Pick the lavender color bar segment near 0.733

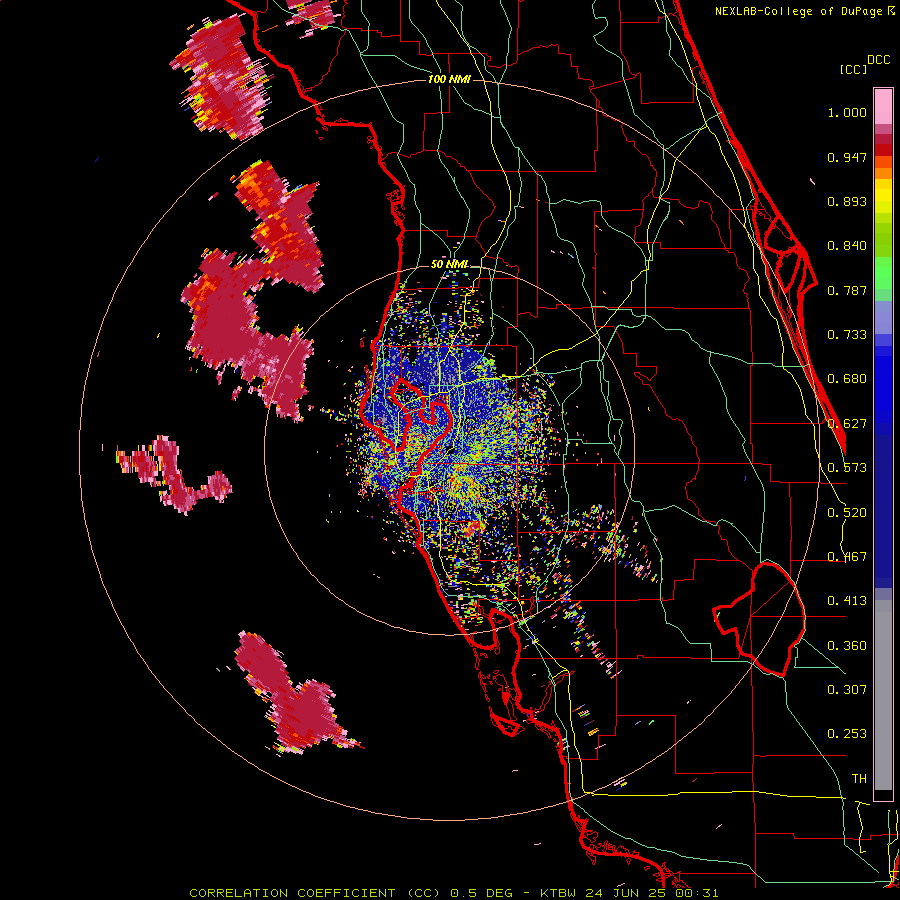tap(883, 317)
